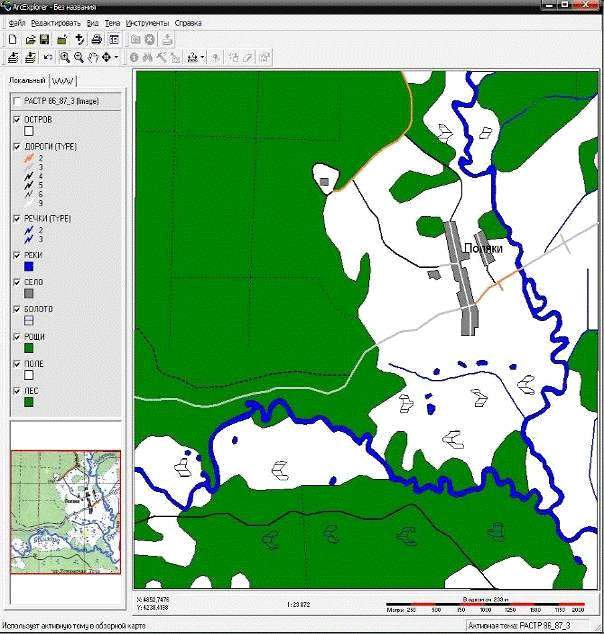The height and width of the screenshot is (634, 604).
Task: Click the Open project folder icon
Action: tap(29, 39)
